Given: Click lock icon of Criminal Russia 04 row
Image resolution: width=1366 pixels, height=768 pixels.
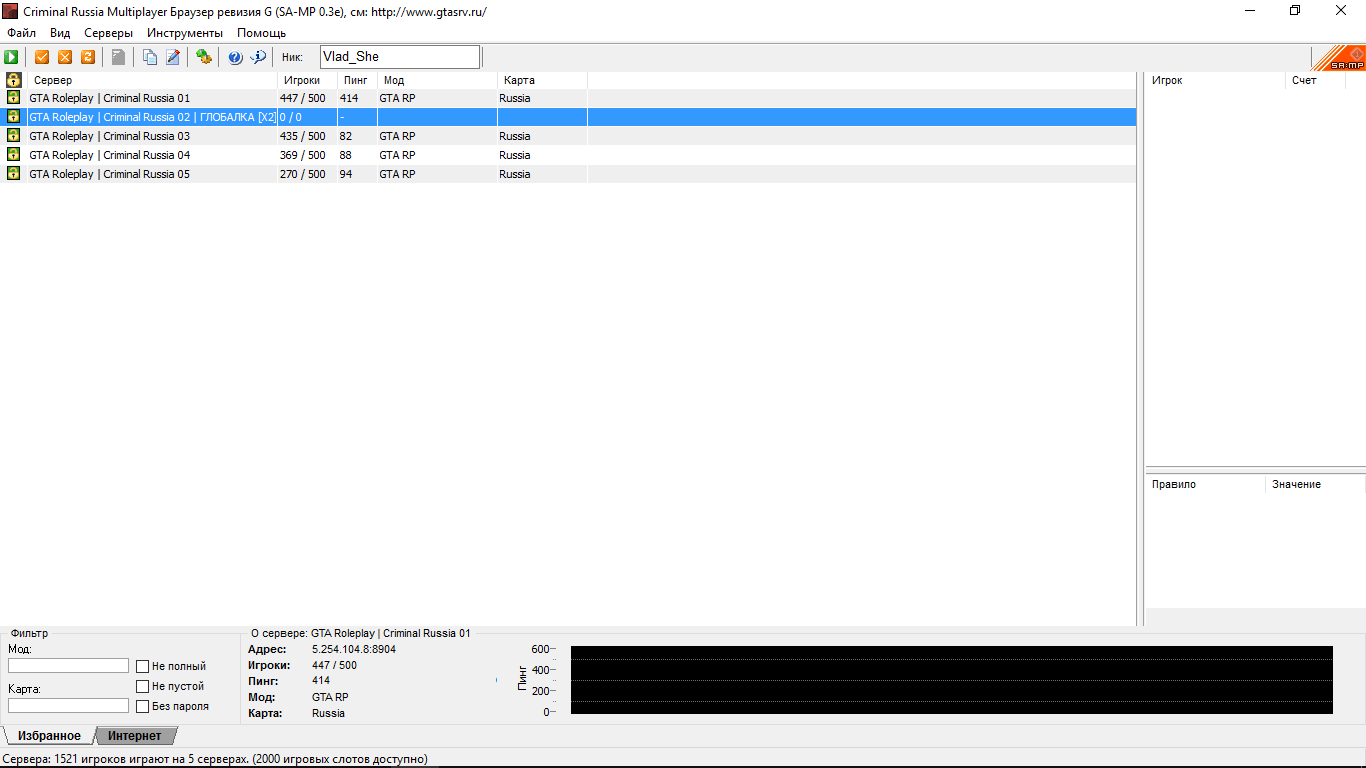Looking at the screenshot, I should click(x=13, y=155).
